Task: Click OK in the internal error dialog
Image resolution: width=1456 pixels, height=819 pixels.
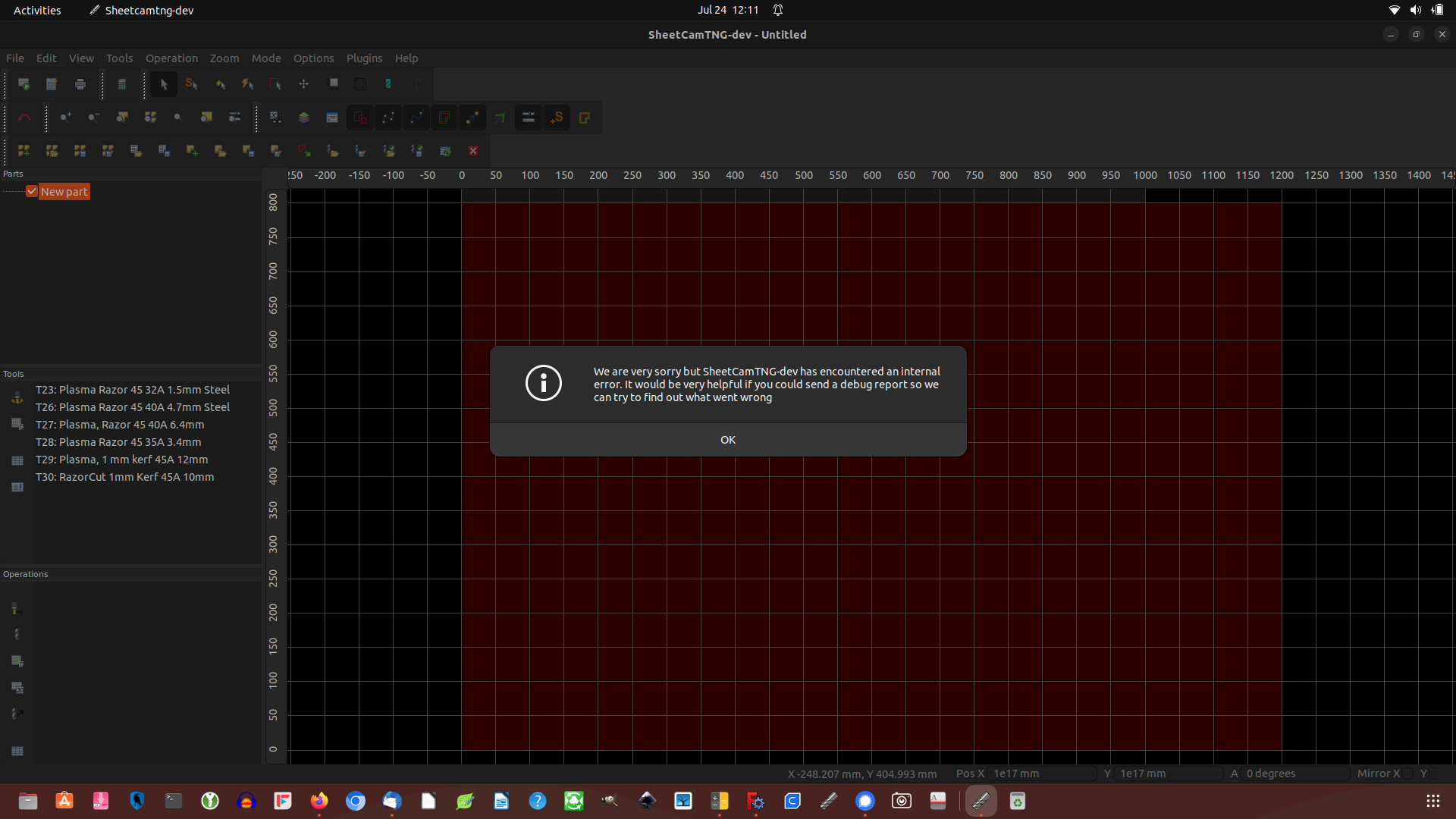Action: (728, 440)
